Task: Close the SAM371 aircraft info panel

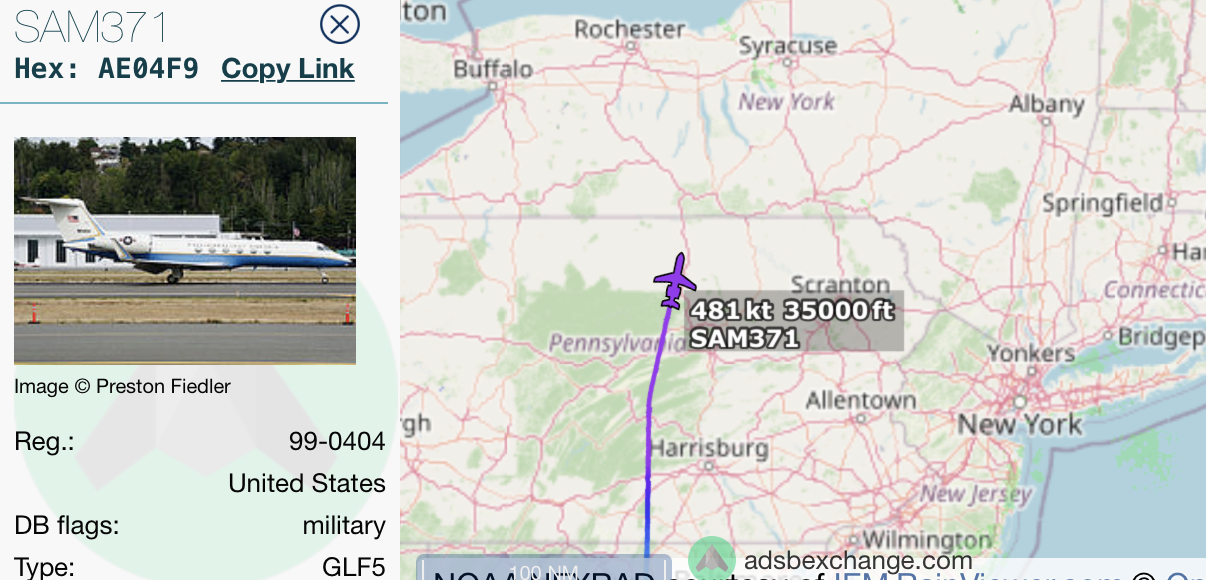Action: pos(339,24)
